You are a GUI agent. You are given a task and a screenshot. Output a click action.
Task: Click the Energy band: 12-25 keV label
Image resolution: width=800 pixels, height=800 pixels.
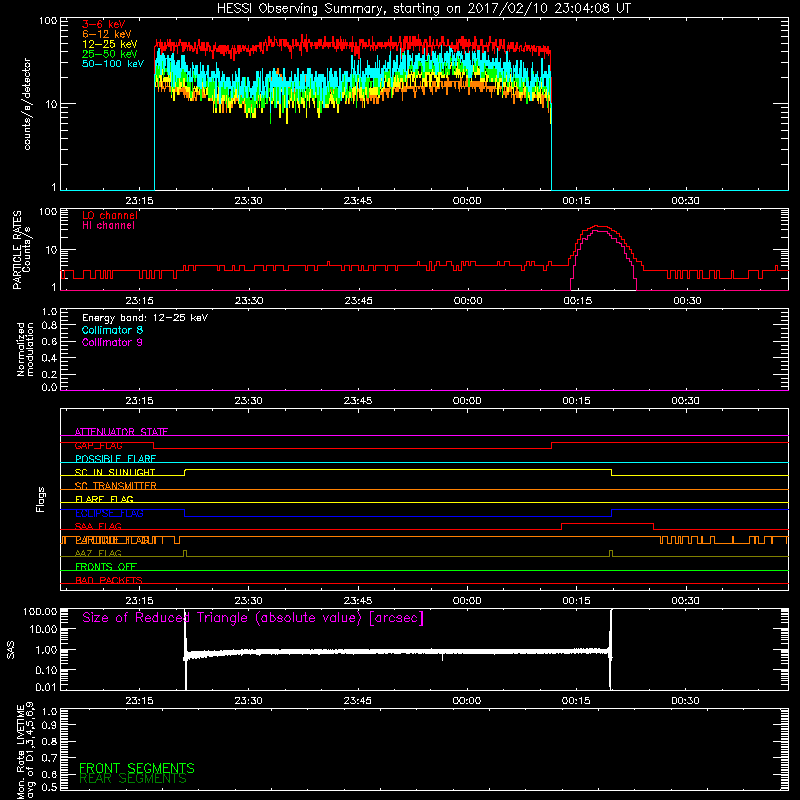145,318
